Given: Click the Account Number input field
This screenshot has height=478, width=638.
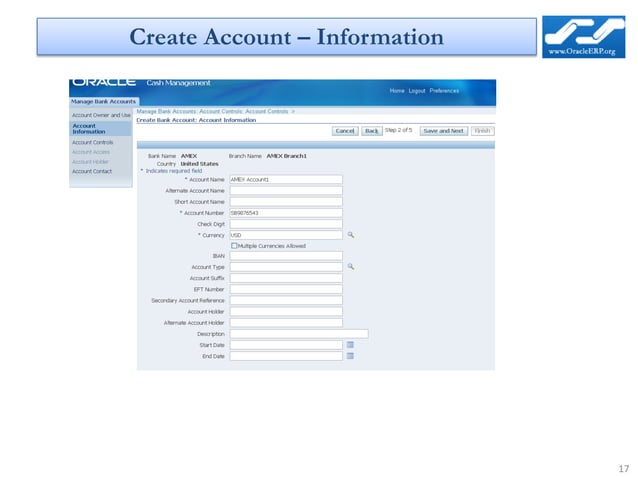Looking at the screenshot, I should (x=286, y=213).
